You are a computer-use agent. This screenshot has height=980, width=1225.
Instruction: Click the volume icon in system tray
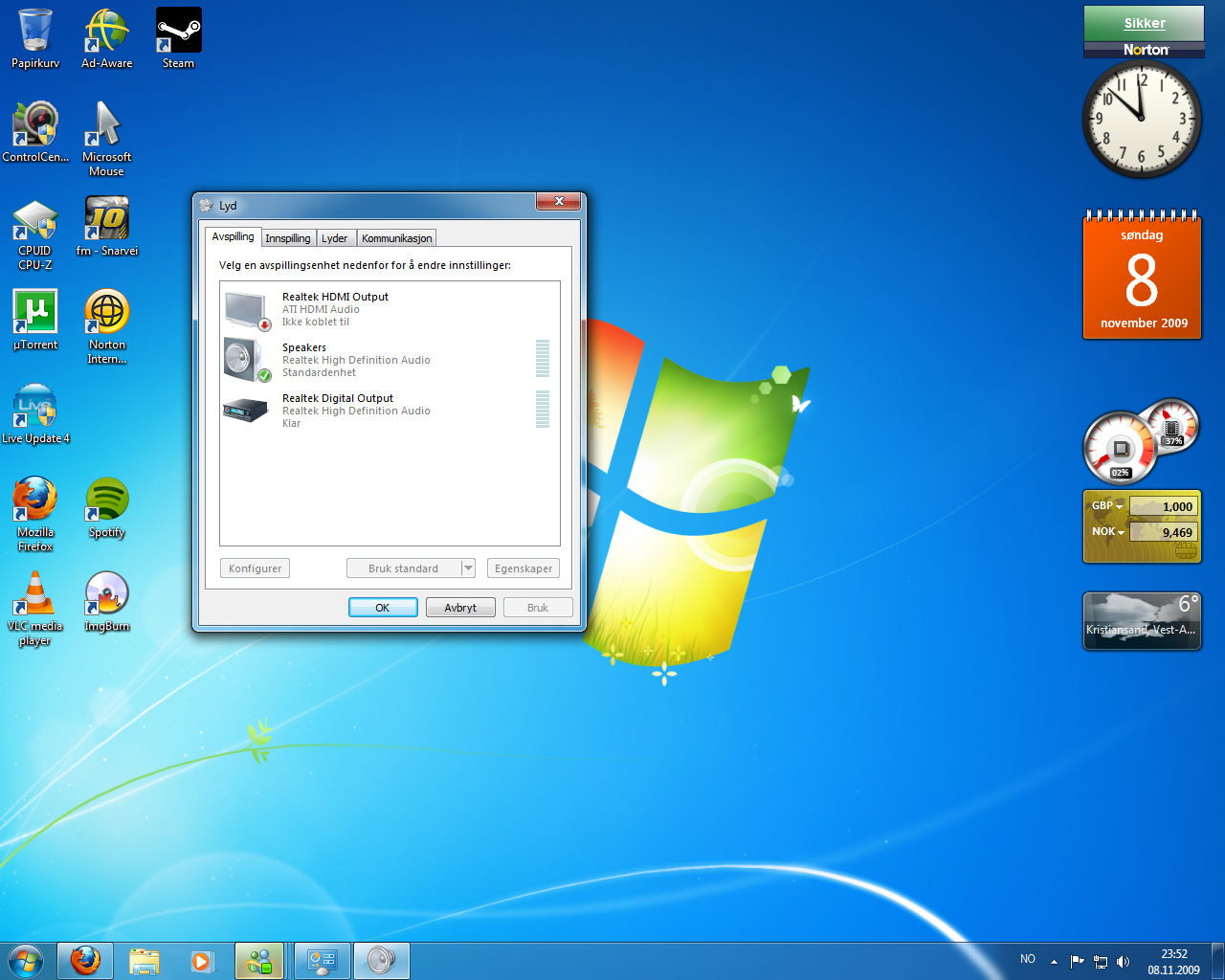coord(1123,962)
